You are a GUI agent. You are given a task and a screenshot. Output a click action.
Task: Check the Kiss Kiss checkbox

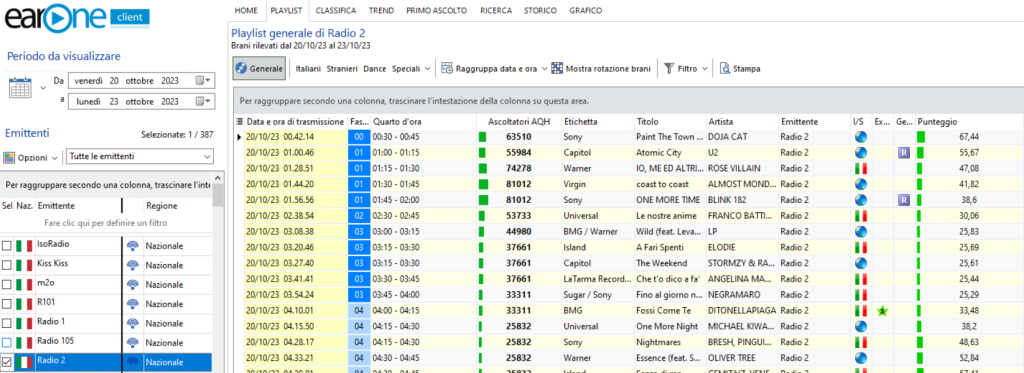pos(7,265)
